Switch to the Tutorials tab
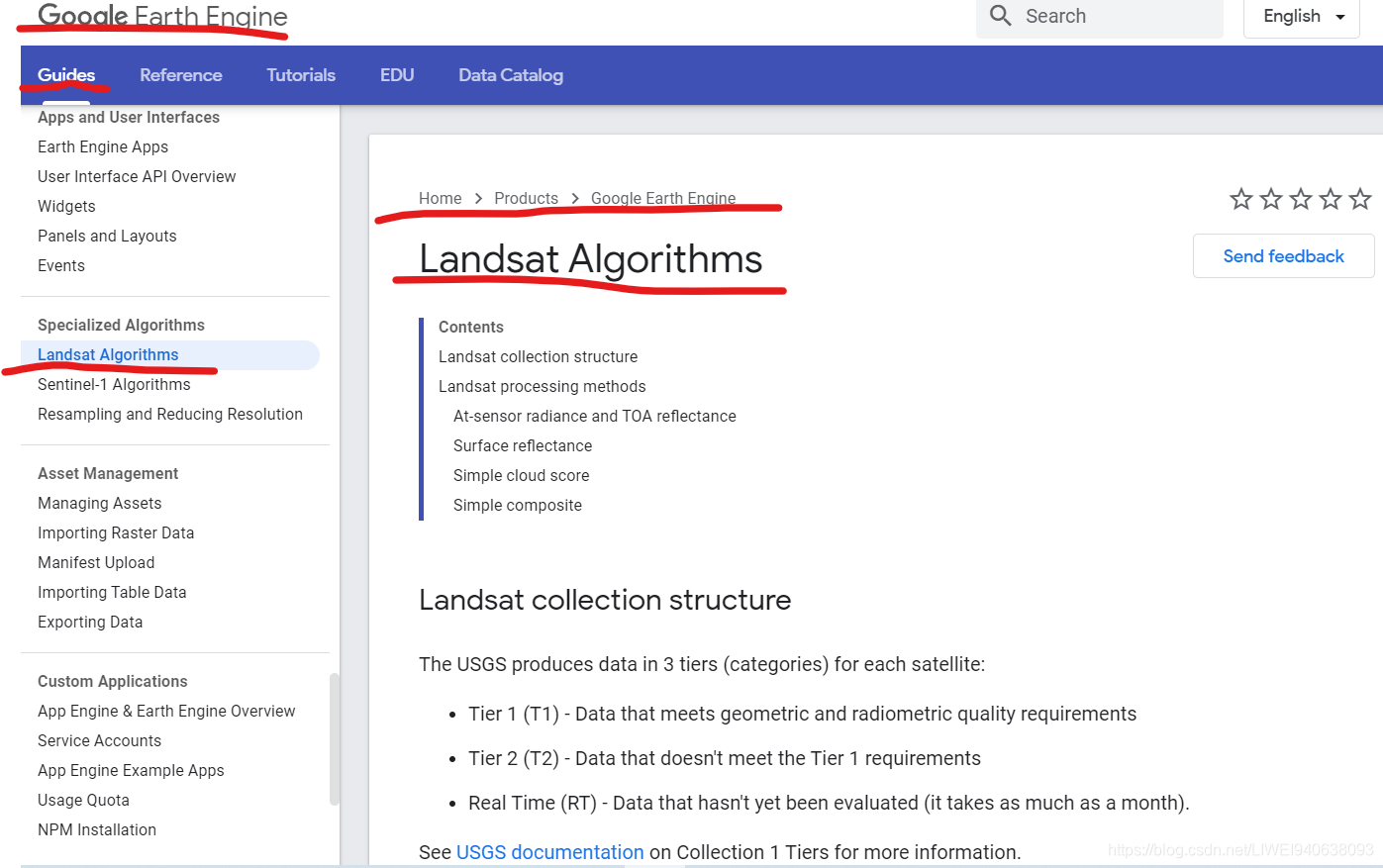 [x=301, y=75]
